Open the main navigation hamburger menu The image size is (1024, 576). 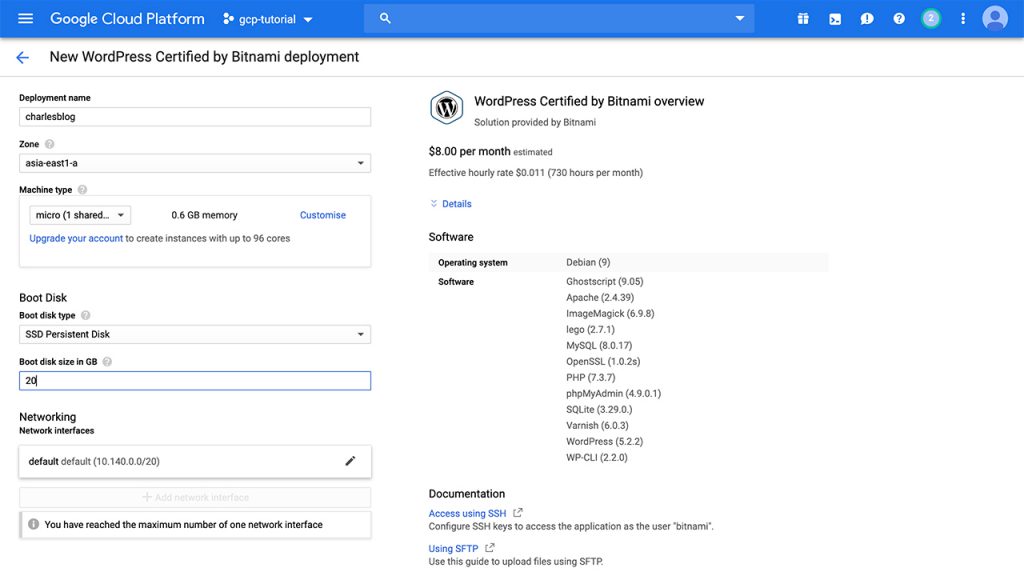pyautogui.click(x=25, y=18)
